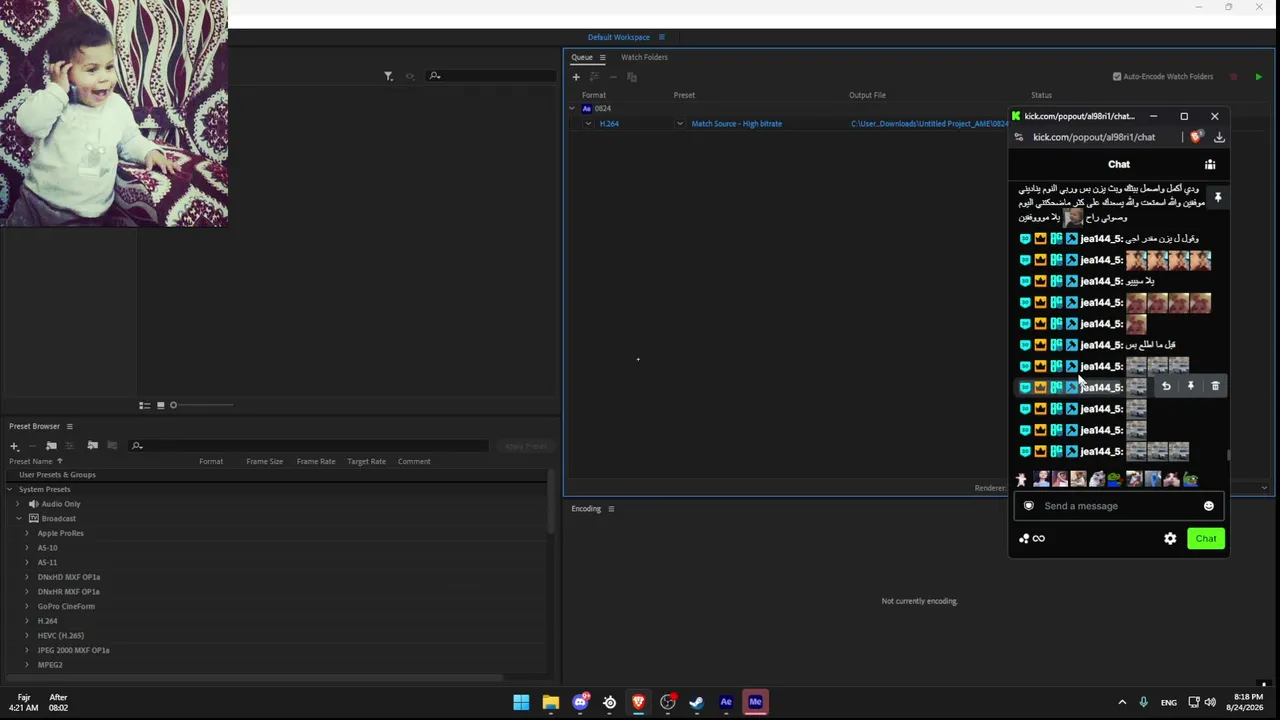Collapse the Broadcast preset group
Viewport: 1280px width, 720px height.
coord(19,519)
